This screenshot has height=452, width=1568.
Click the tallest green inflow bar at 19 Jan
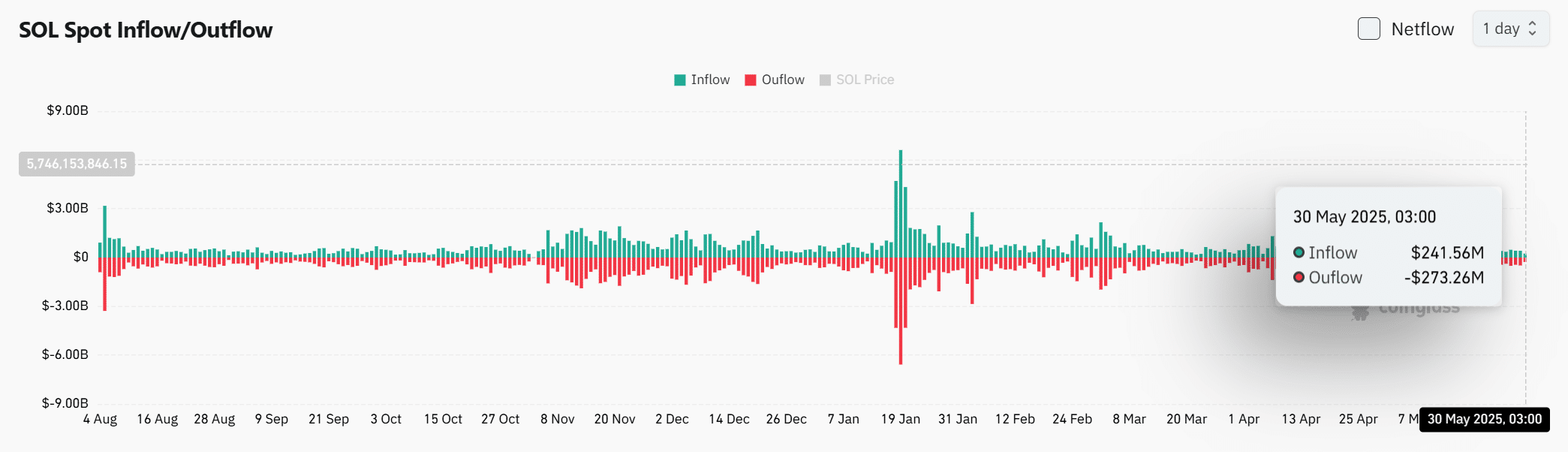pos(901,204)
